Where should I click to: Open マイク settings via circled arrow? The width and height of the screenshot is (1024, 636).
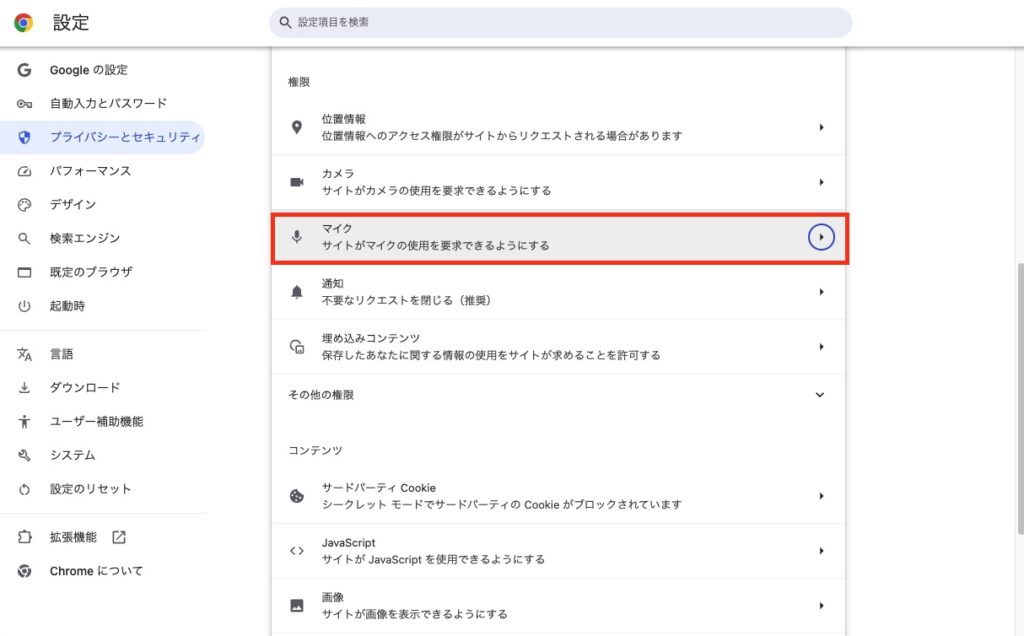(821, 237)
